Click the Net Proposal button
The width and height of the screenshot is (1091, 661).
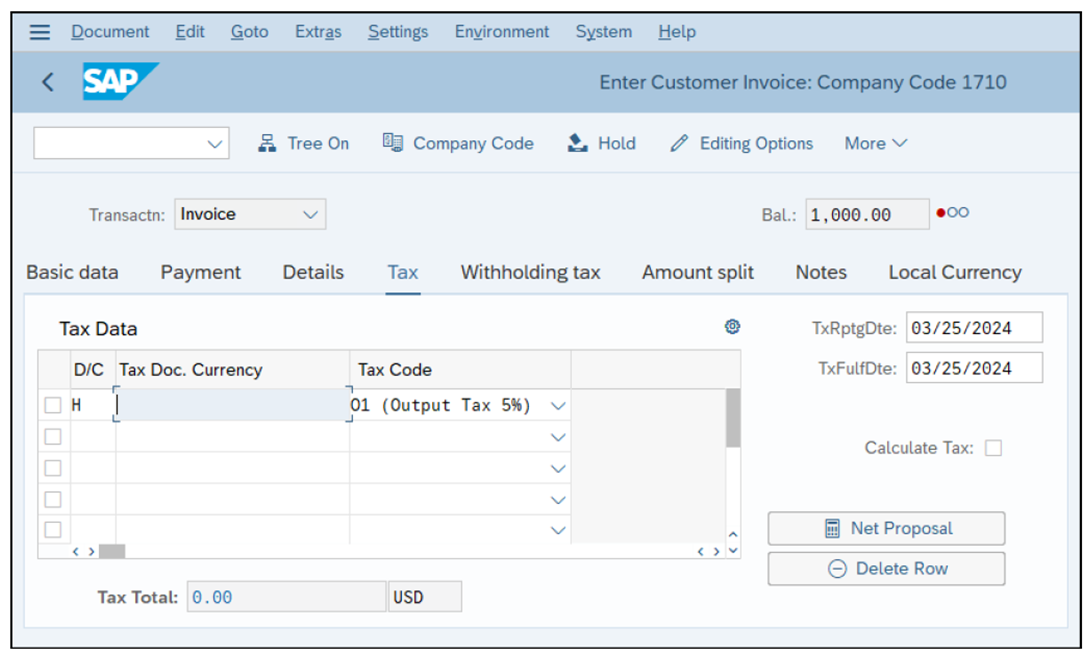click(x=885, y=528)
